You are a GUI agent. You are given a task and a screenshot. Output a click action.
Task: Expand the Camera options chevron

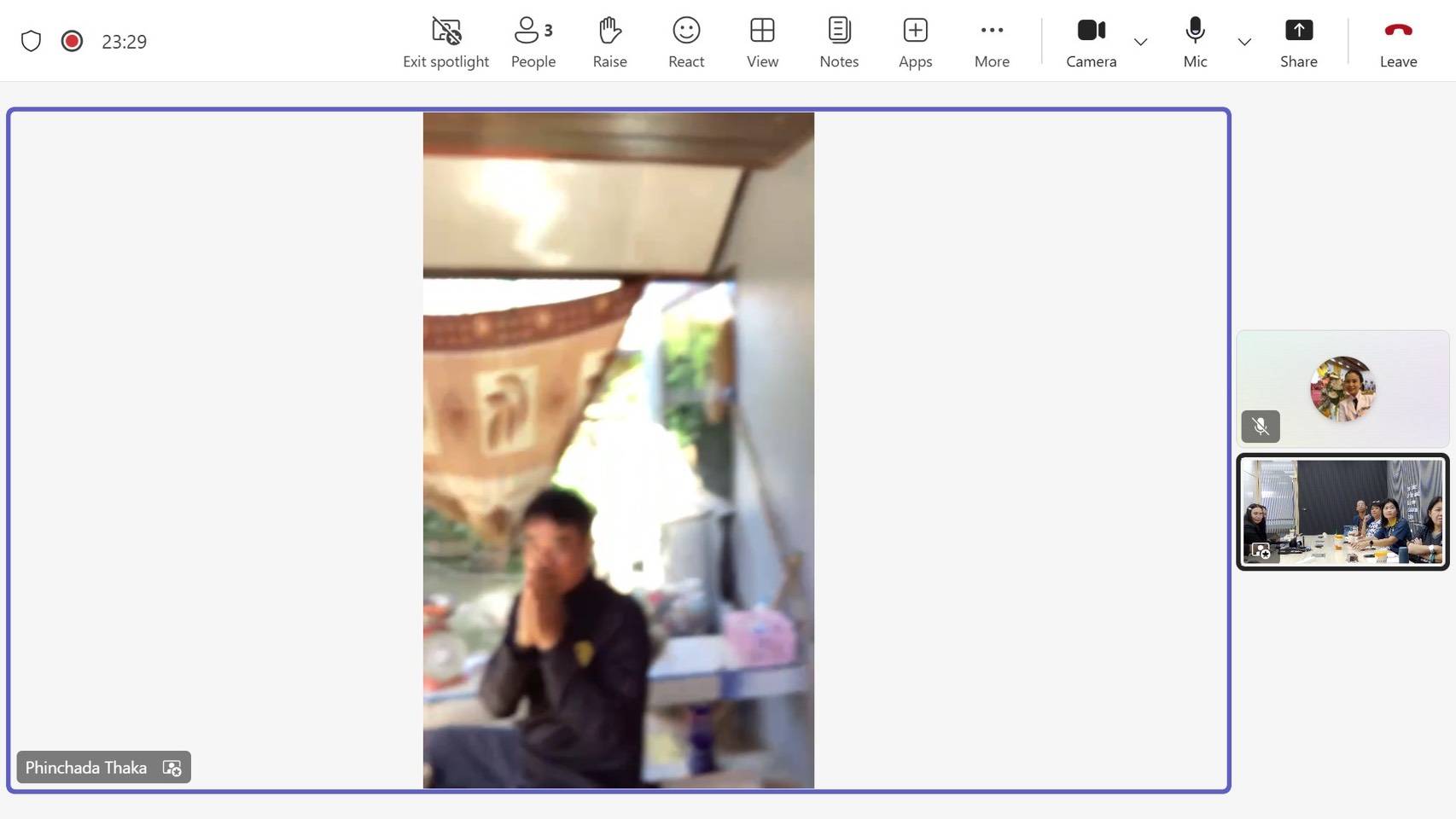pyautogui.click(x=1140, y=42)
